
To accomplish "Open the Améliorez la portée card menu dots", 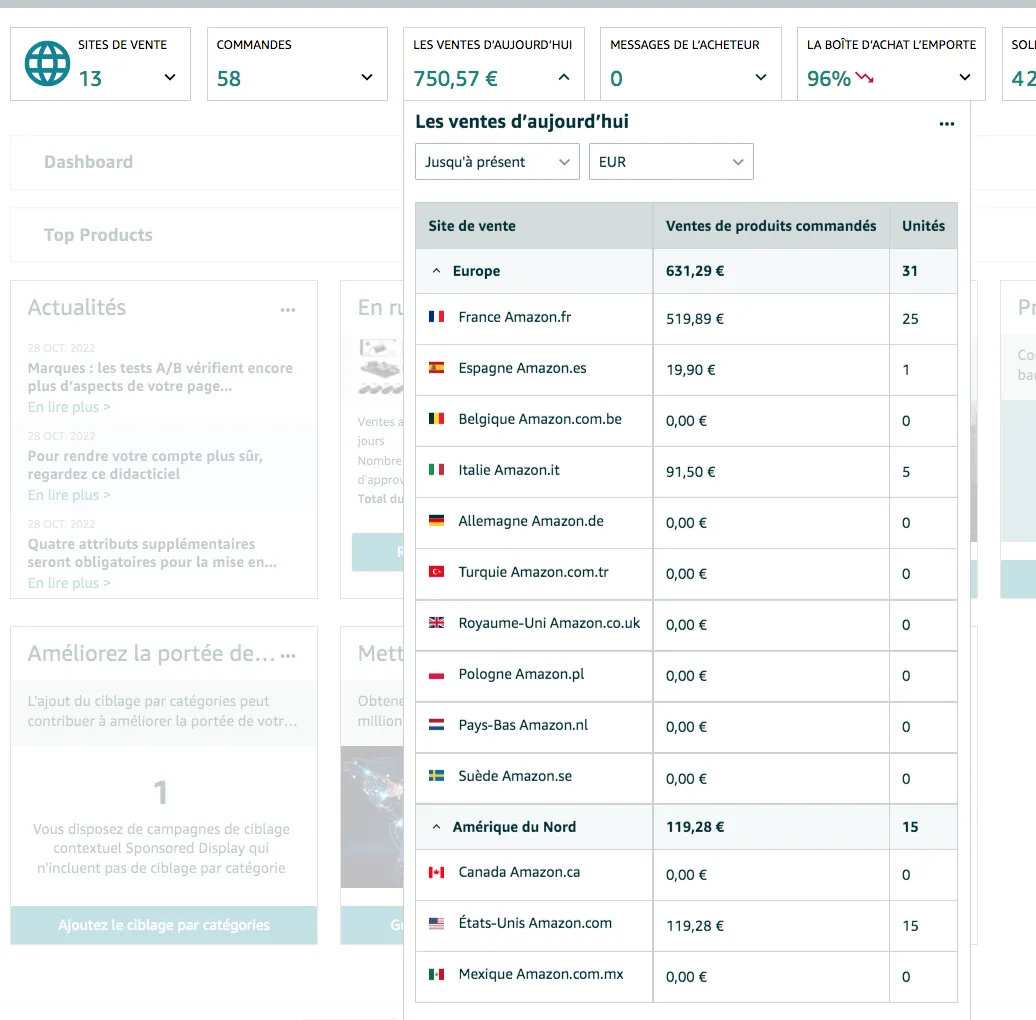I will click(287, 655).
